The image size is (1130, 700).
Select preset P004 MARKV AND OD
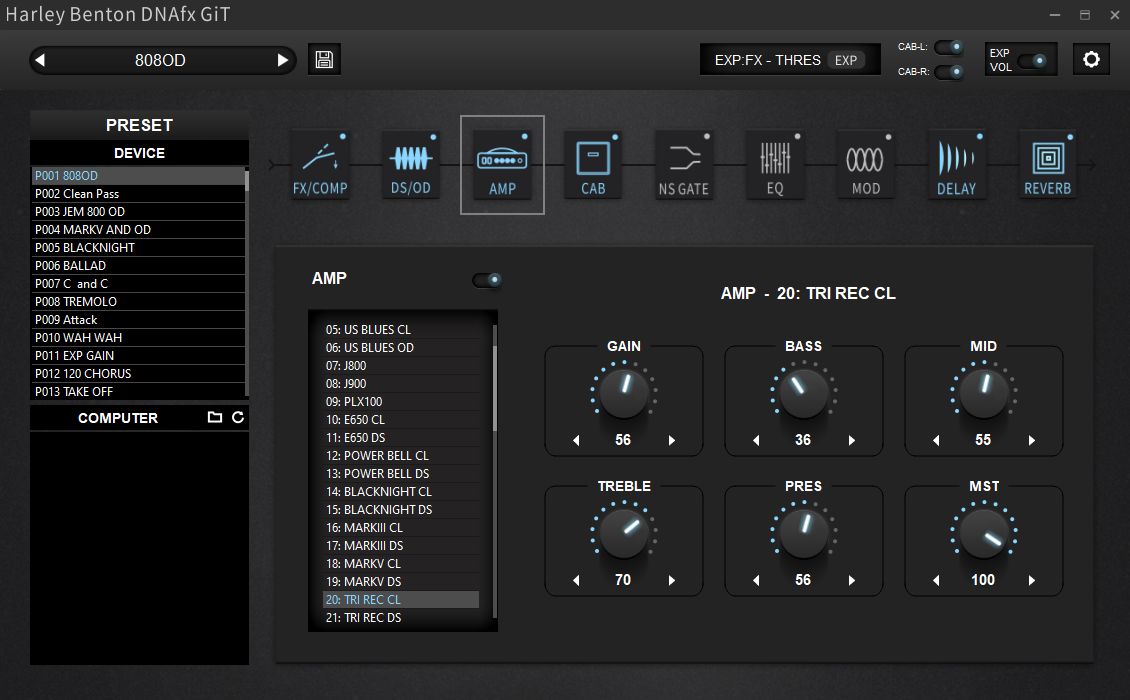138,230
